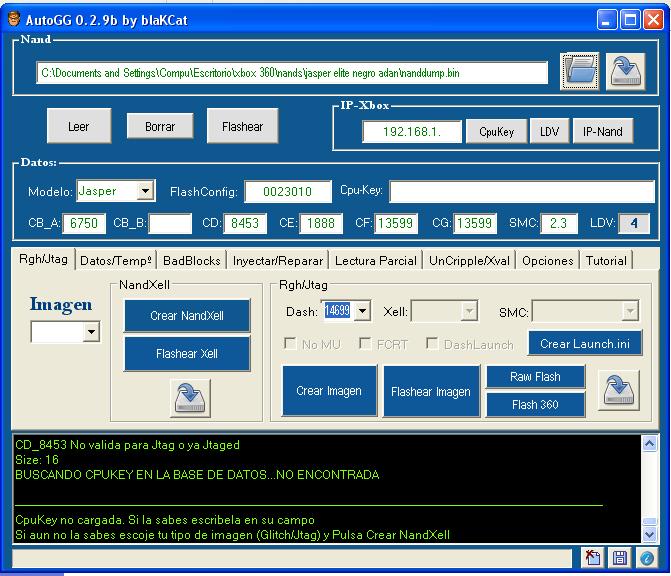Click the FlashConfig field 0023010
This screenshot has height=576, width=671.
288,191
